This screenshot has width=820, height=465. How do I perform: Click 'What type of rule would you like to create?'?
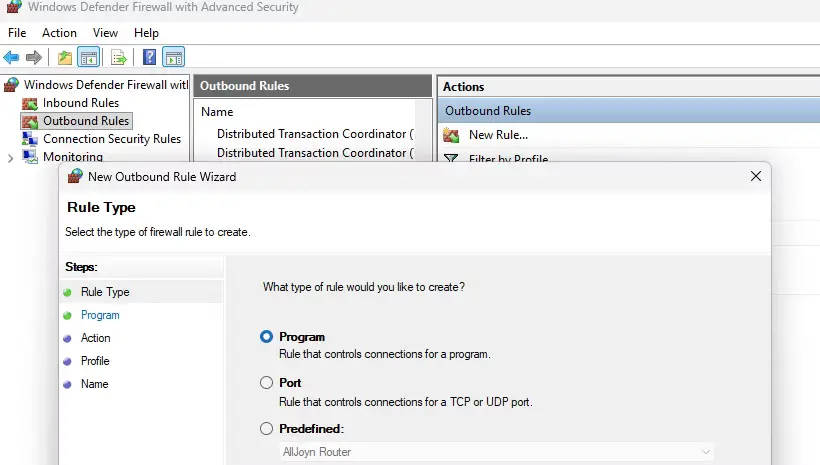click(363, 287)
